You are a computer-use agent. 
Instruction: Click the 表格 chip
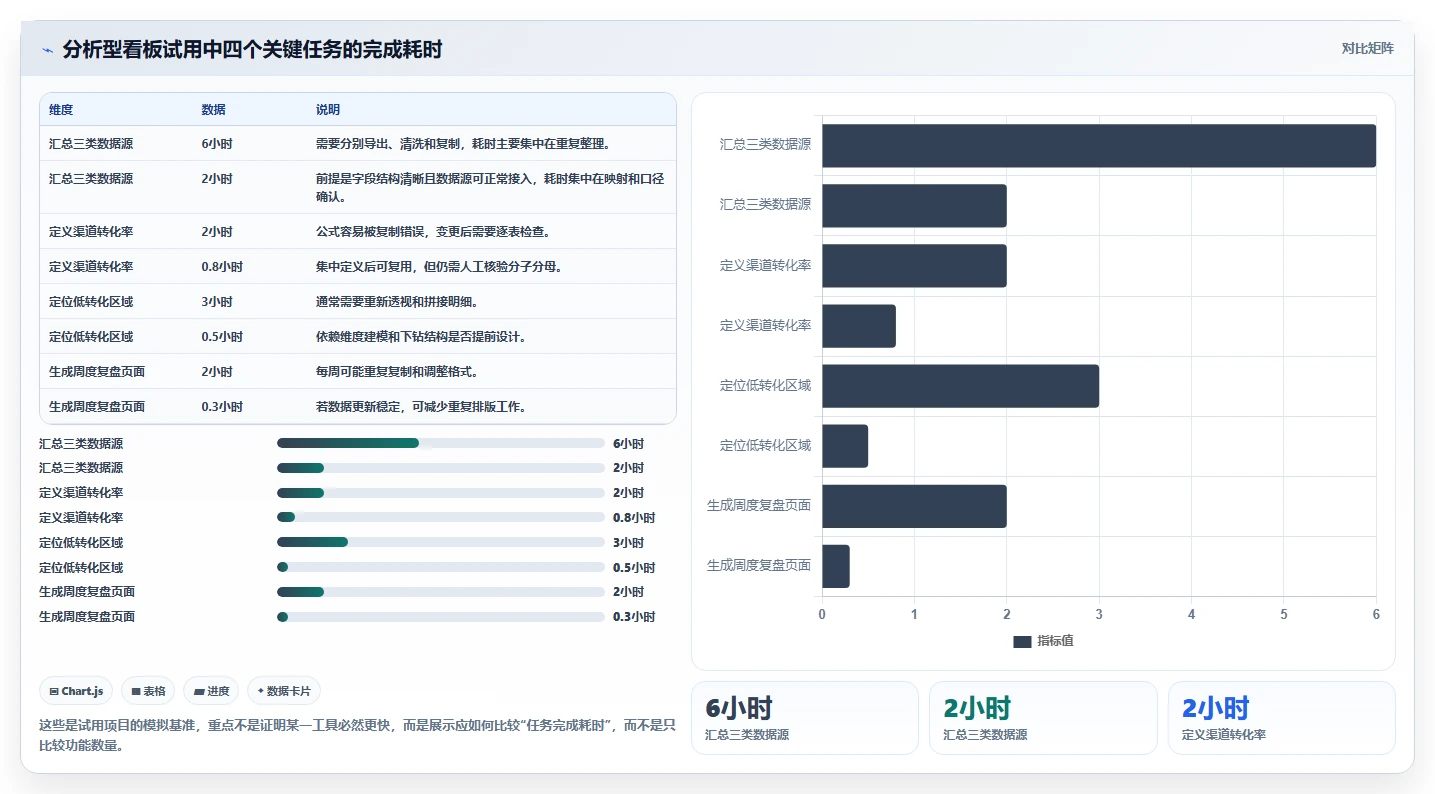tap(148, 691)
